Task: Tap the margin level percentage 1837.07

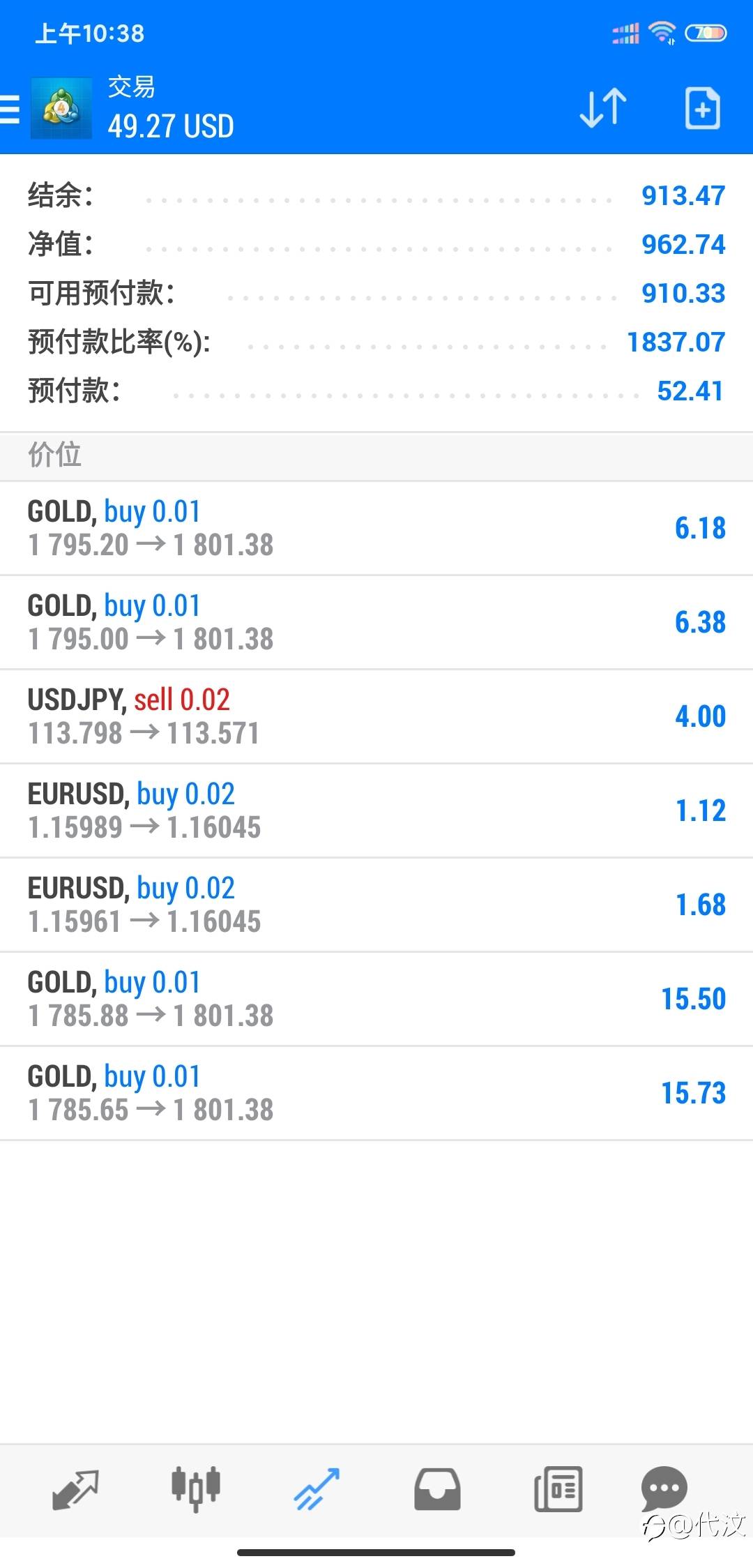Action: coord(676,342)
